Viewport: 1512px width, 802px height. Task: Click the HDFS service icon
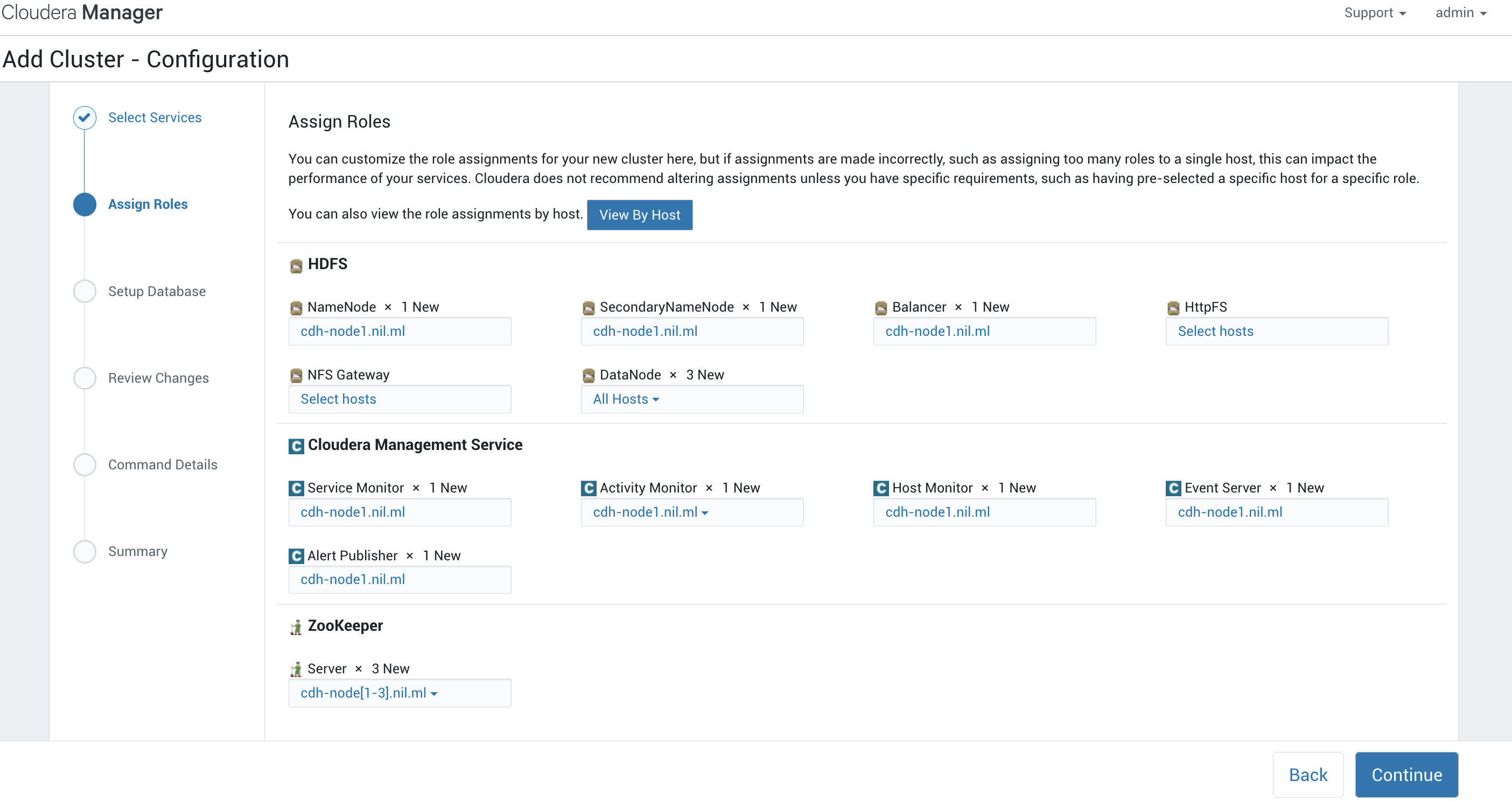click(x=296, y=265)
